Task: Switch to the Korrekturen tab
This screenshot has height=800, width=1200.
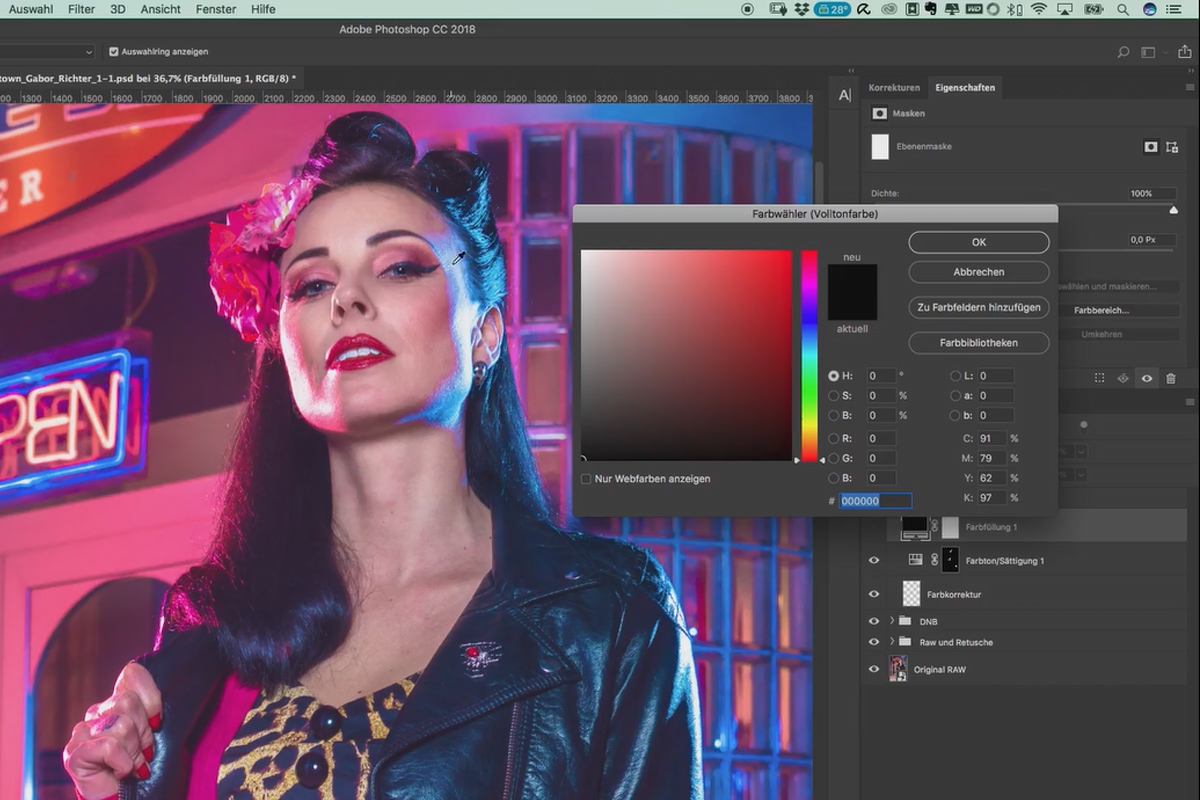Action: [894, 88]
